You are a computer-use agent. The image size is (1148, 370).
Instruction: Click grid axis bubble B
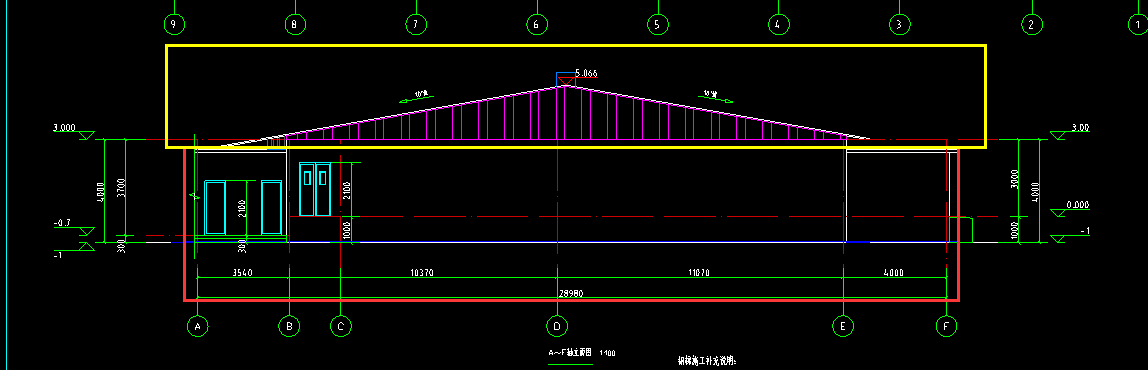289,325
